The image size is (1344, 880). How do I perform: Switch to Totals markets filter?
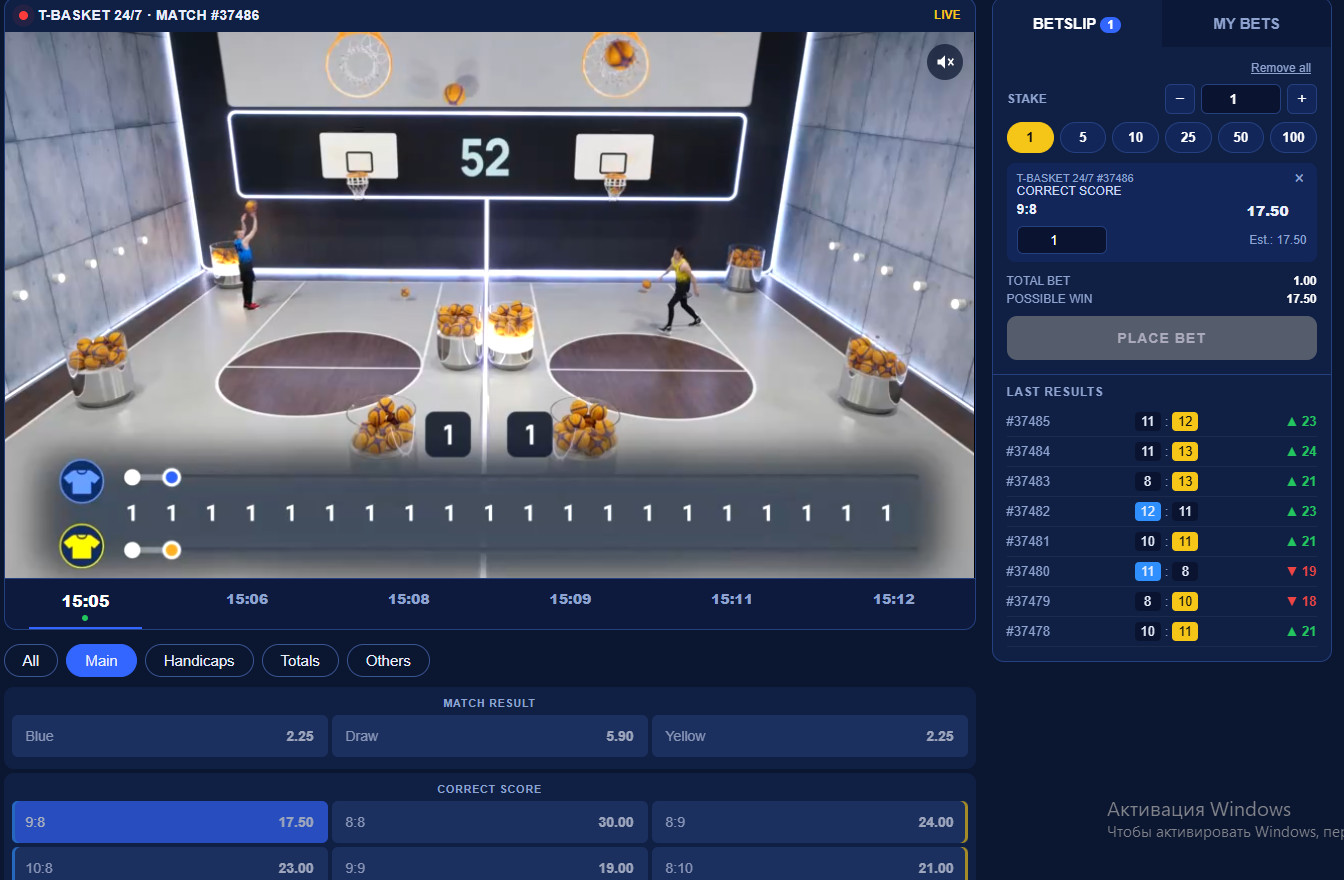pyautogui.click(x=300, y=661)
